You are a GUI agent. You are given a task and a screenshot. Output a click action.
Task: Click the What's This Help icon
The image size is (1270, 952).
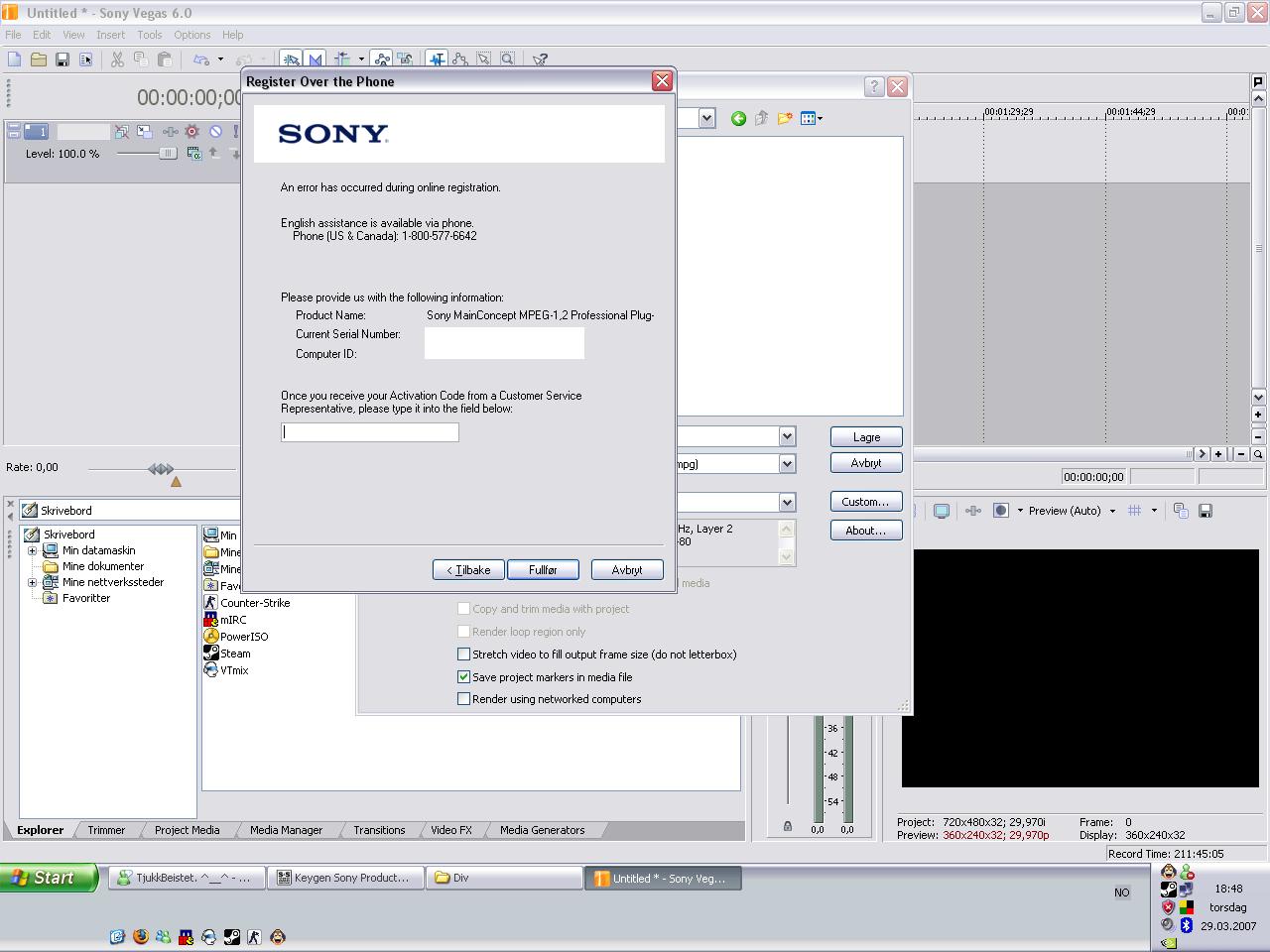[x=541, y=59]
